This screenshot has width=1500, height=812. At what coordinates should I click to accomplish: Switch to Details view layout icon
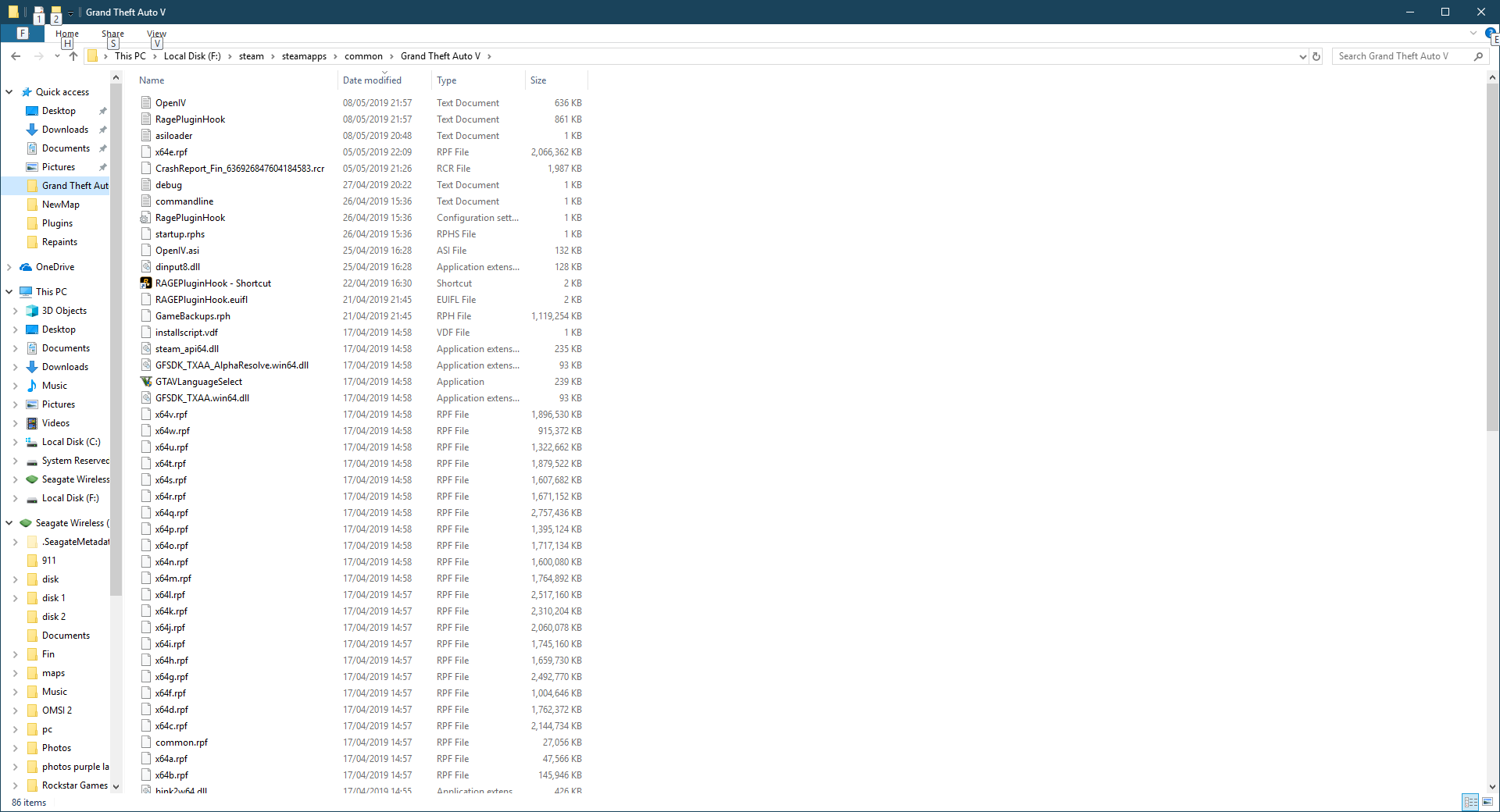[x=1470, y=802]
